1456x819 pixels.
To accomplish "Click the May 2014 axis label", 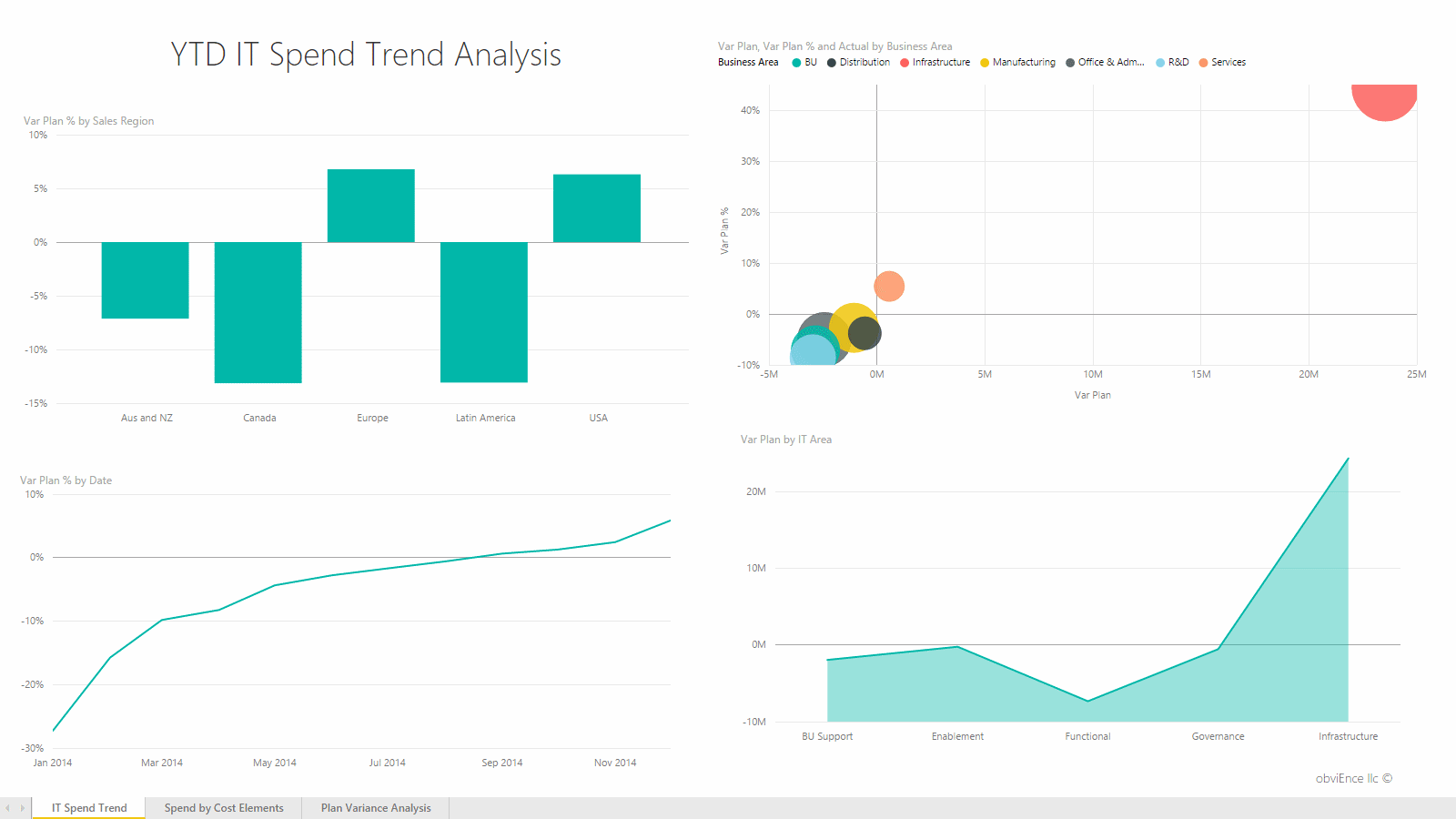I will [275, 763].
